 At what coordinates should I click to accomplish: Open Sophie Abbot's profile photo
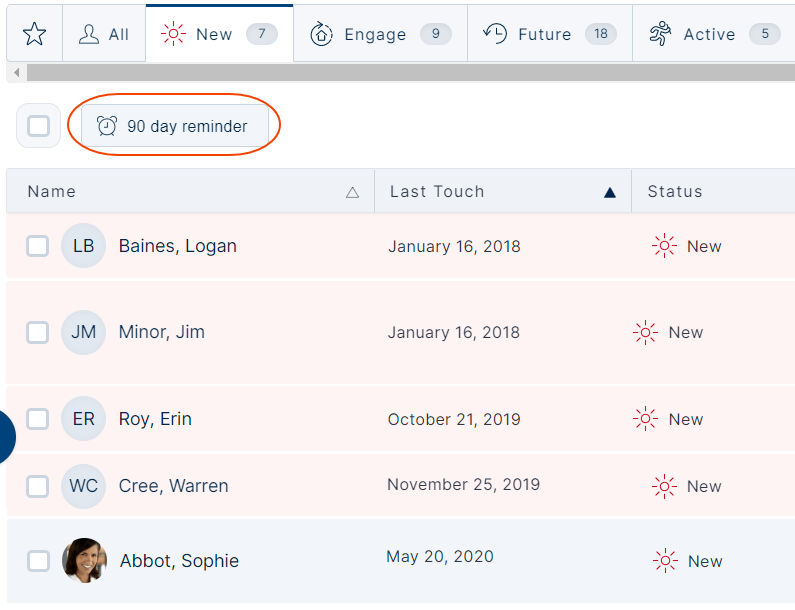(x=84, y=560)
